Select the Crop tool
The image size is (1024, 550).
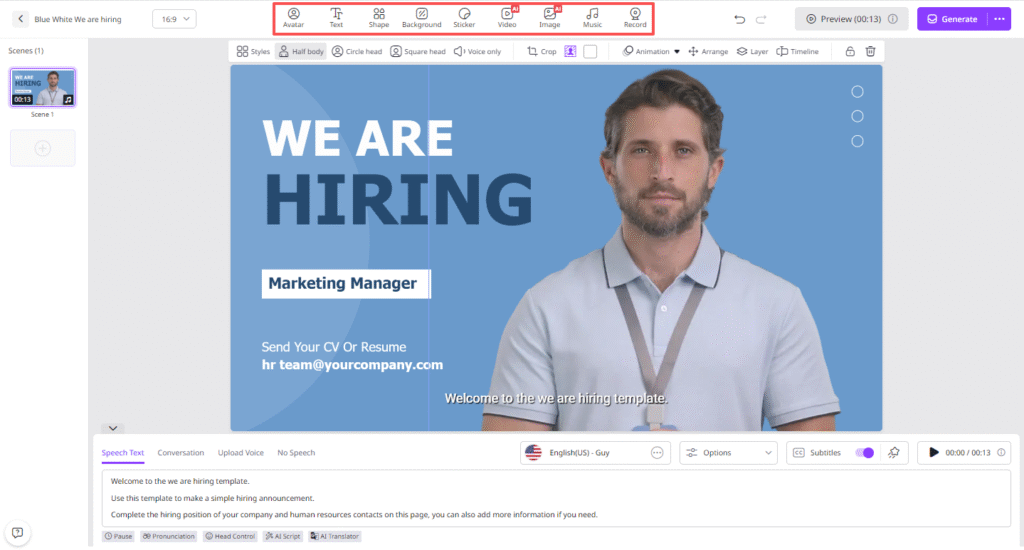(542, 51)
